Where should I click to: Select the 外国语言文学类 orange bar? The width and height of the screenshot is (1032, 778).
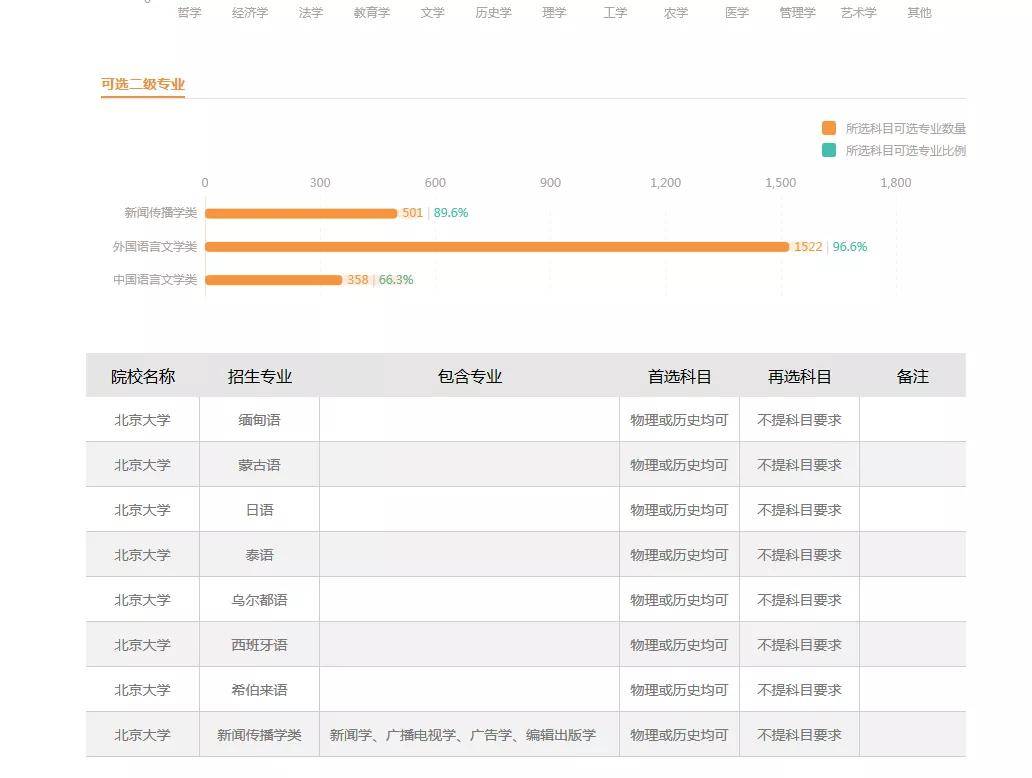(497, 247)
